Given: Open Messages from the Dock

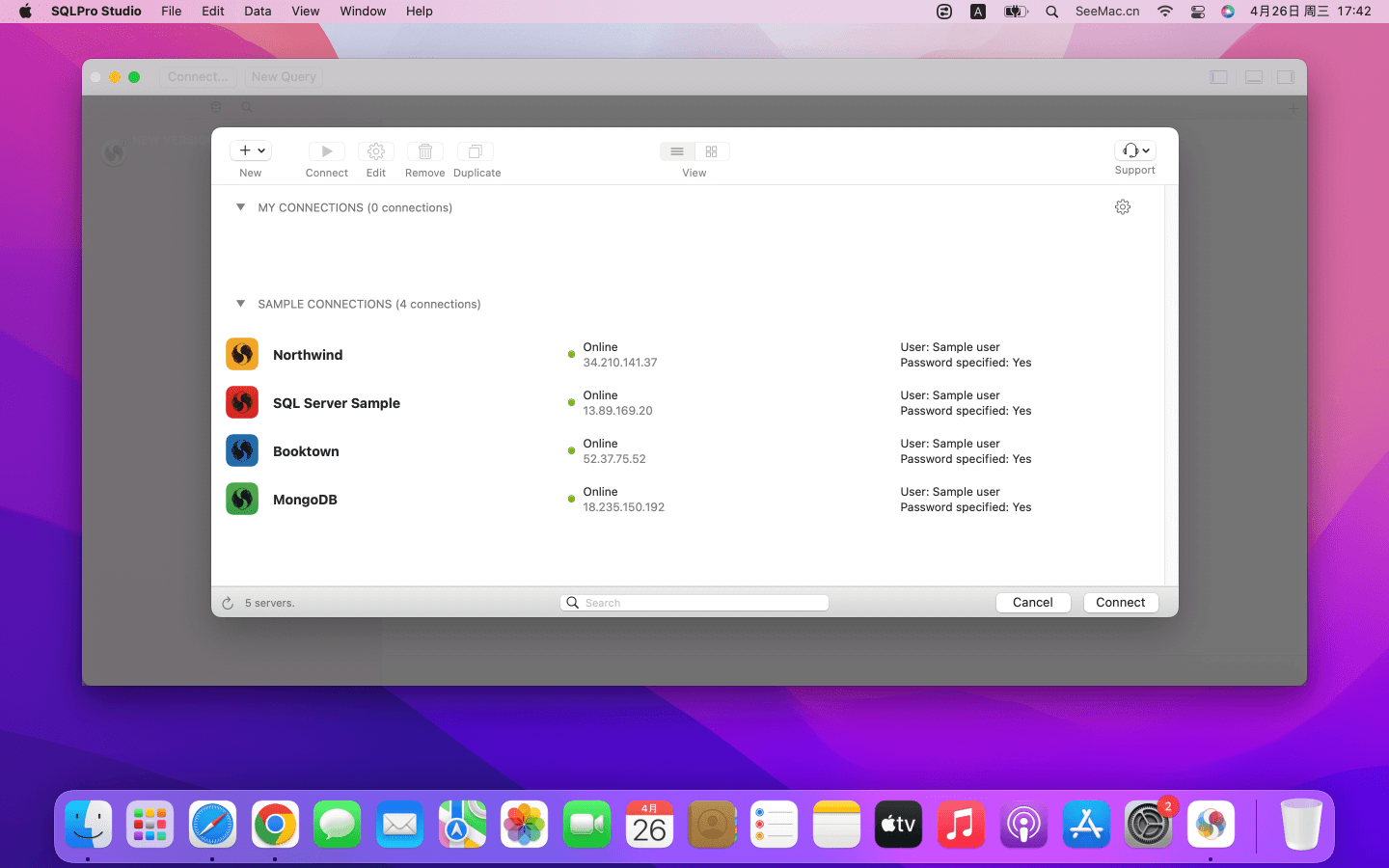Looking at the screenshot, I should tap(337, 825).
